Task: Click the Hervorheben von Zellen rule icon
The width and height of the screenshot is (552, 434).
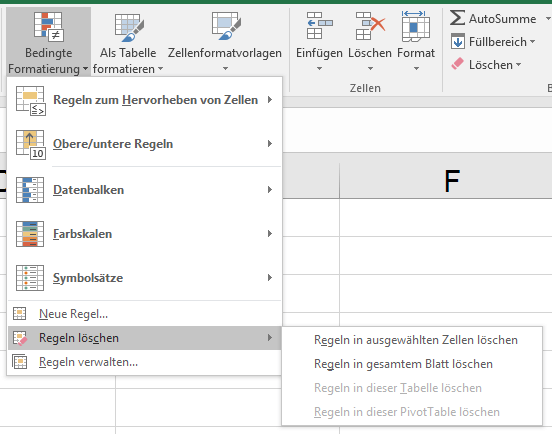Action: click(31, 101)
